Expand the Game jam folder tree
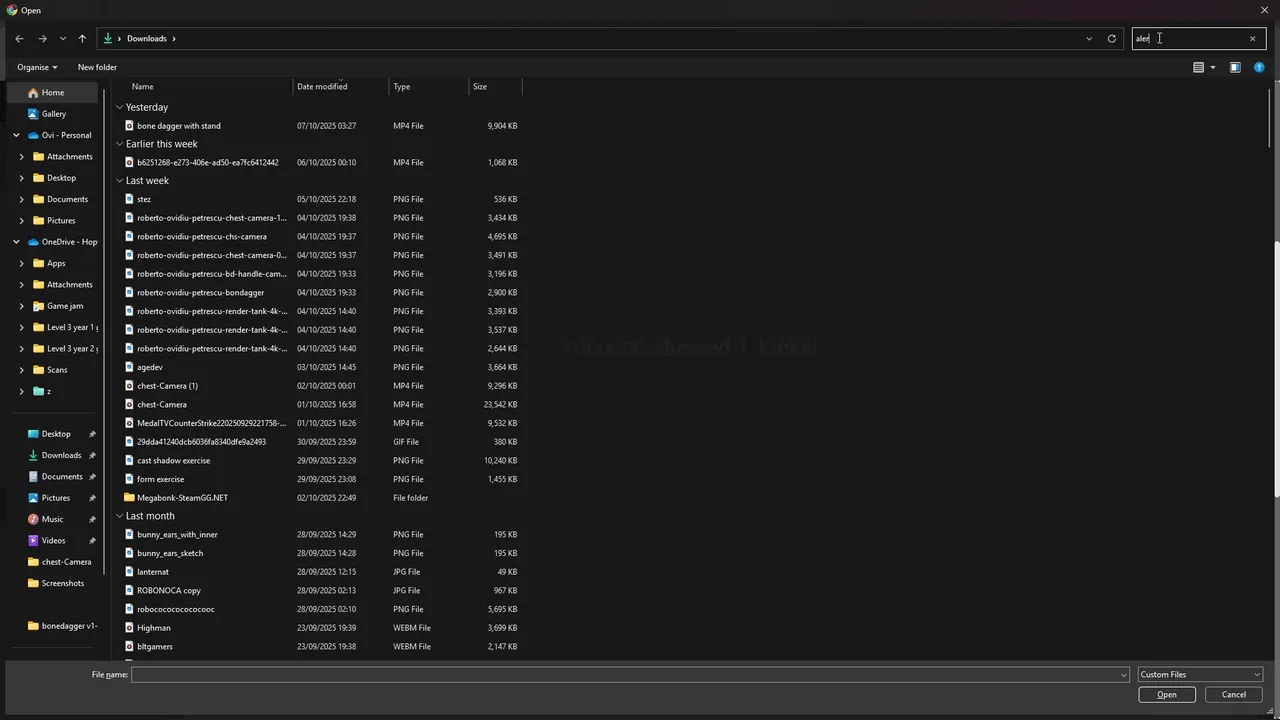1280x720 pixels. coord(22,306)
